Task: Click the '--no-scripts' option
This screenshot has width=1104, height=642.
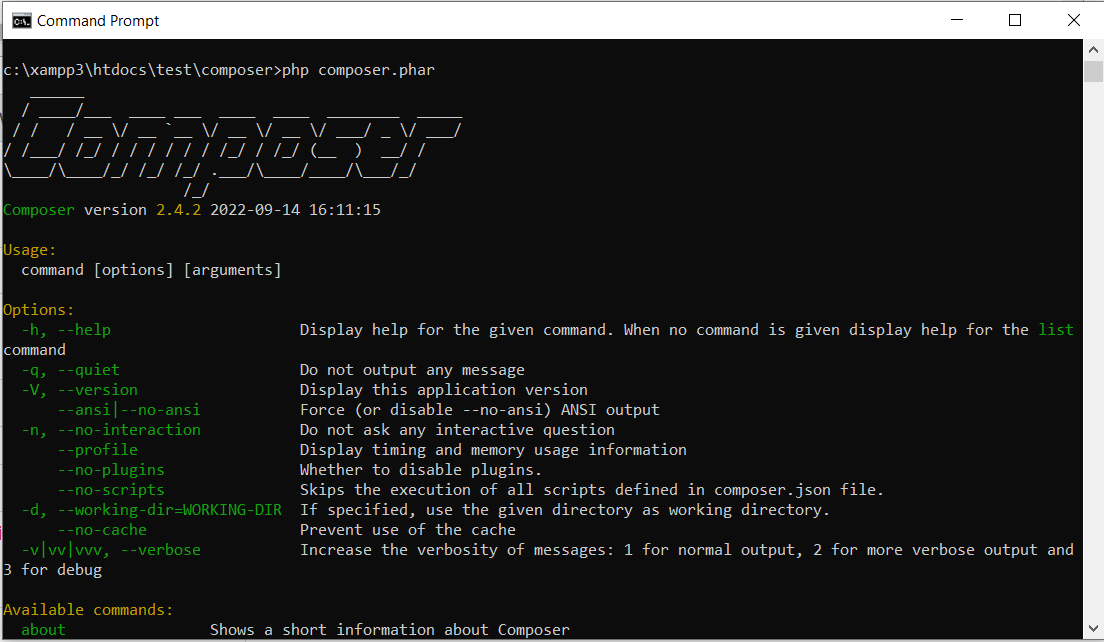Action: coord(111,490)
